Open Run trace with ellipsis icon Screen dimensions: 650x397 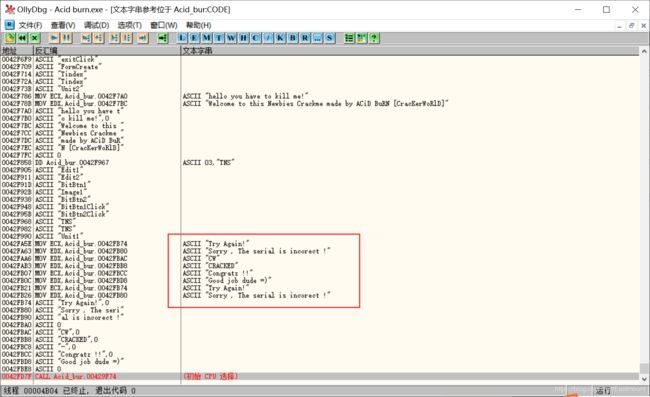click(x=317, y=38)
